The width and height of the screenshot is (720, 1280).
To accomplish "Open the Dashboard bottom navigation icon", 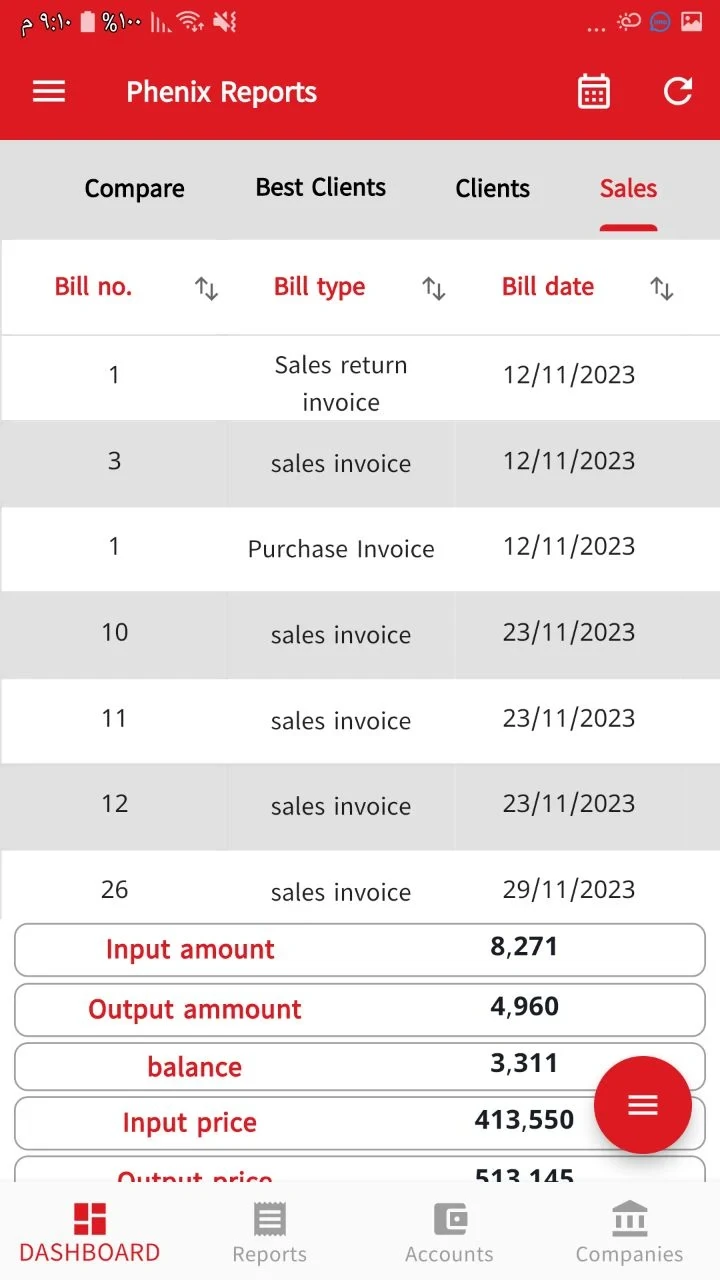I will (x=89, y=1219).
